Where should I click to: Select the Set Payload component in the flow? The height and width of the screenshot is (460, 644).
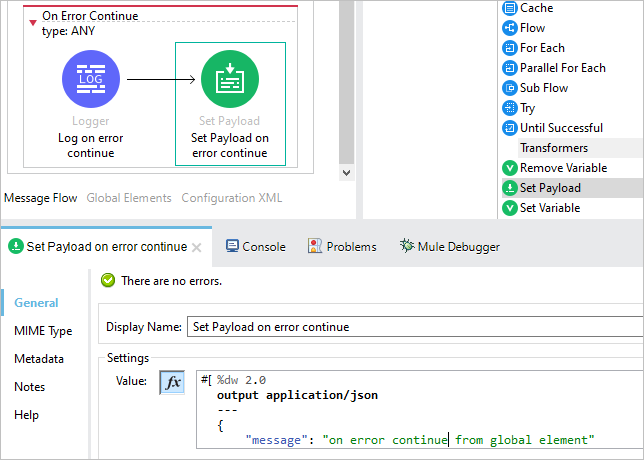(x=230, y=79)
